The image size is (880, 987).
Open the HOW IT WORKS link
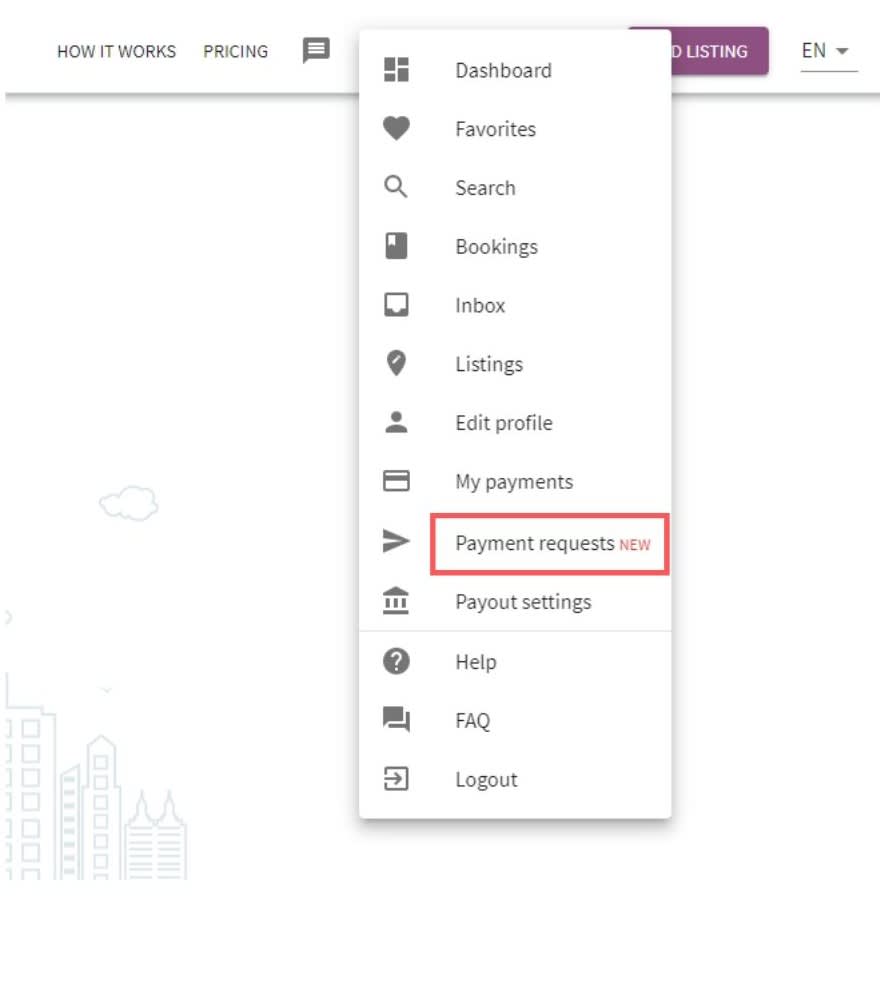[116, 51]
